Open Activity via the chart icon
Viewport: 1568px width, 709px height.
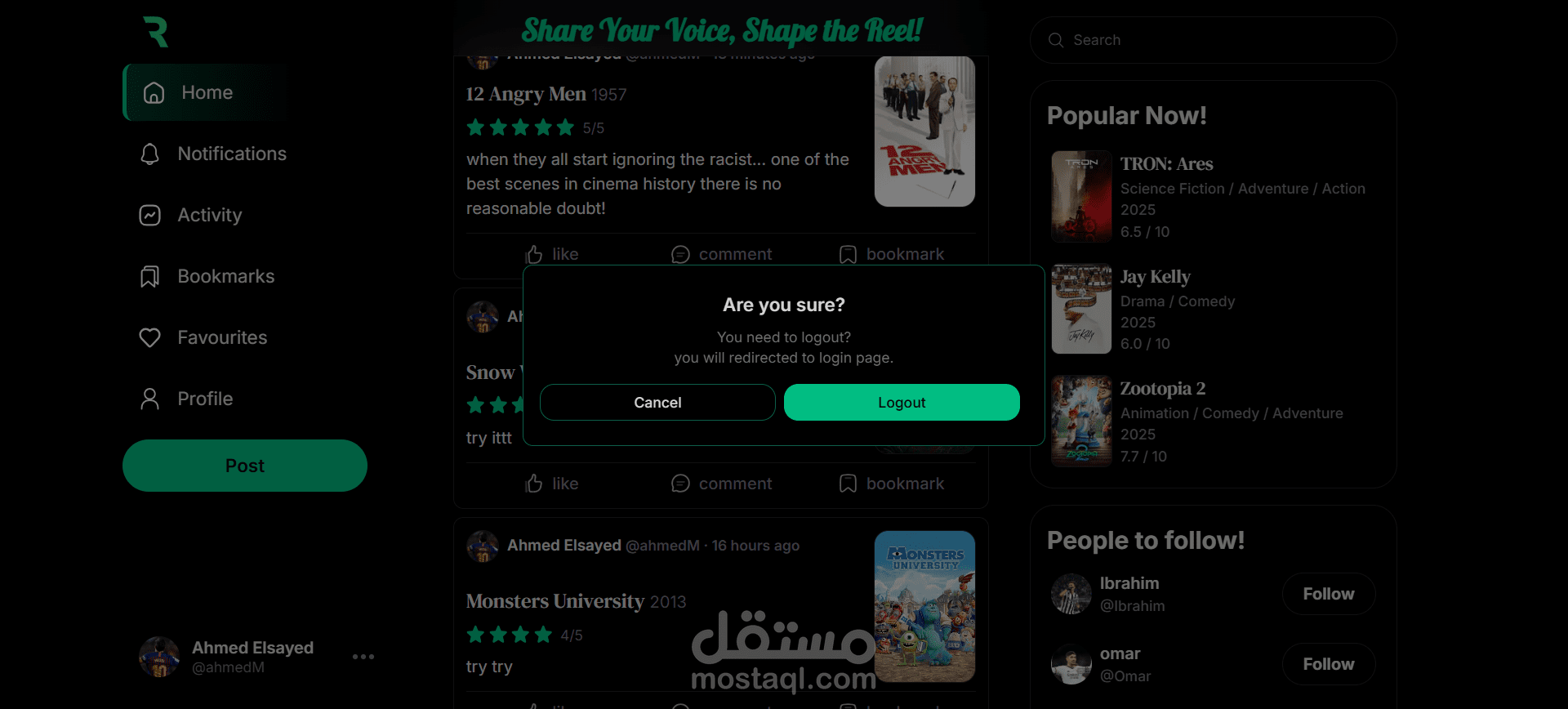(x=149, y=215)
